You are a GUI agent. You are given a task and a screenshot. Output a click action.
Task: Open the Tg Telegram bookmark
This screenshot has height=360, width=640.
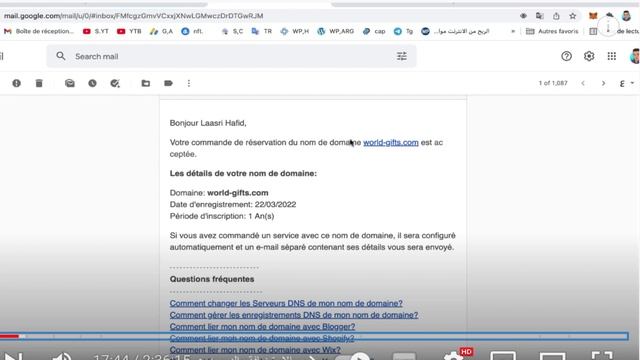[x=403, y=31]
